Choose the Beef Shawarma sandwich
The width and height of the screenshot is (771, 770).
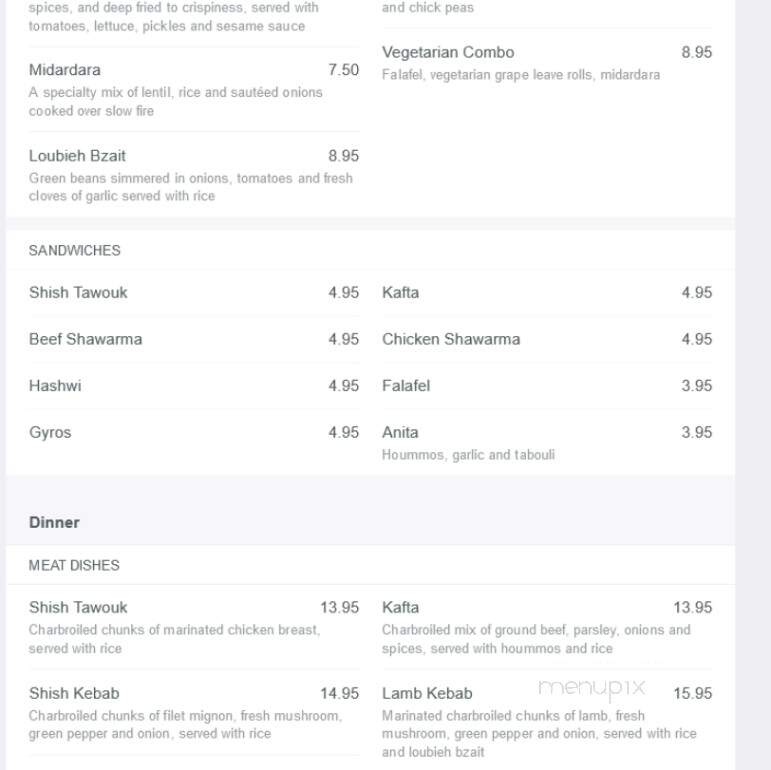pyautogui.click(x=194, y=339)
